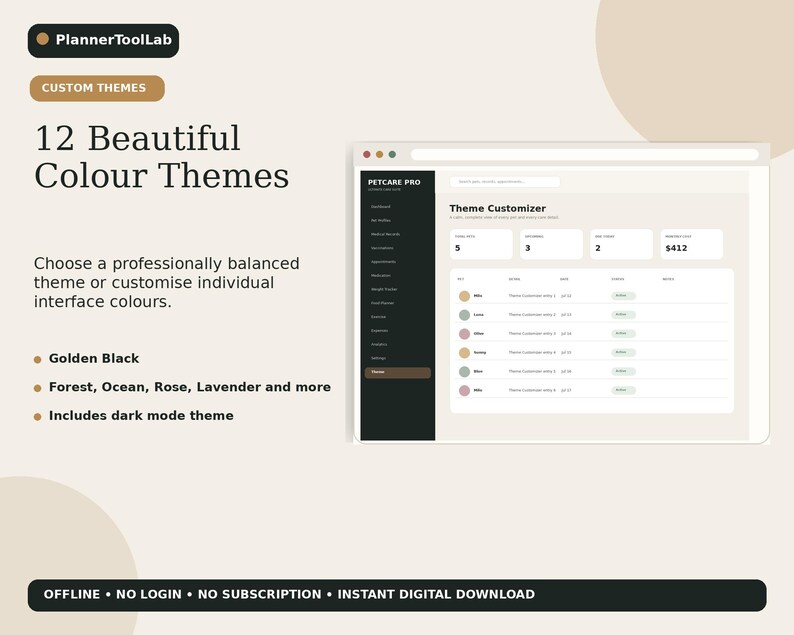This screenshot has width=794, height=635.
Task: Click the NOTES column header
Action: [x=668, y=279]
